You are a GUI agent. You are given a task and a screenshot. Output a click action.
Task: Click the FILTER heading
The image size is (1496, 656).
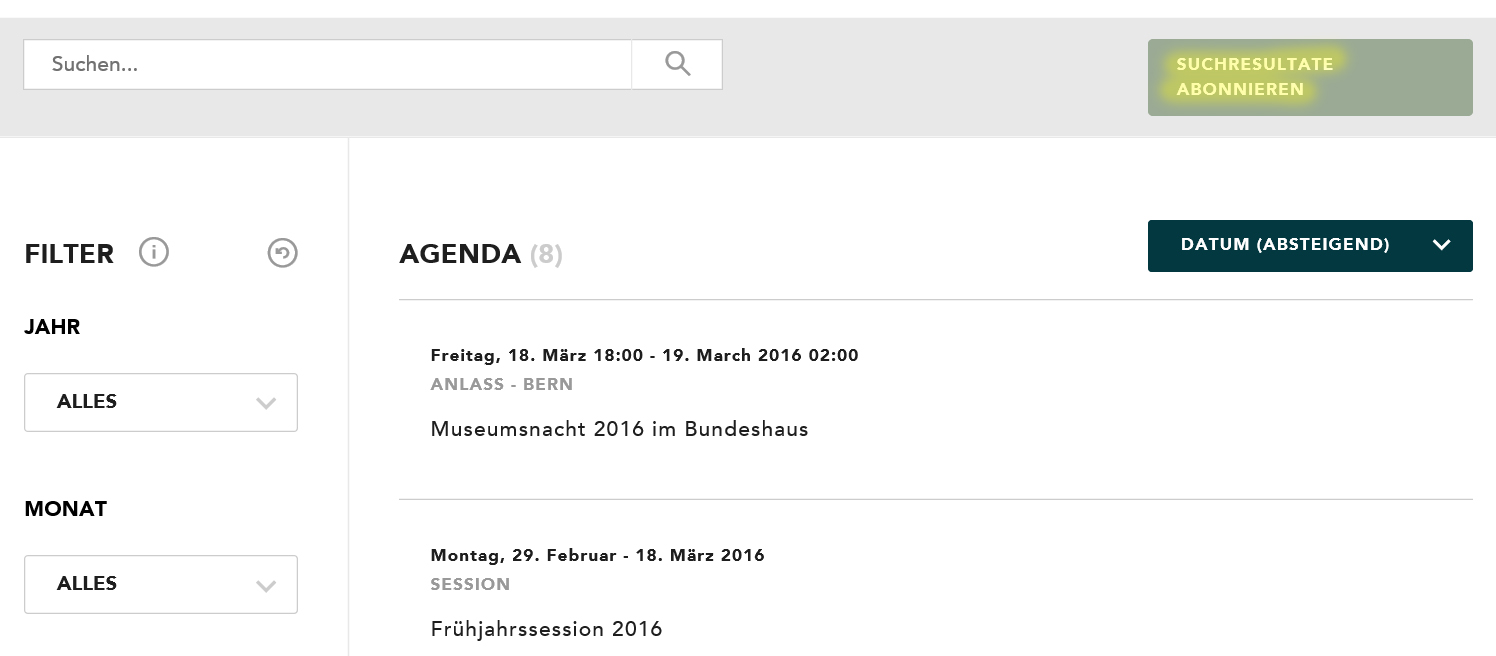point(69,254)
